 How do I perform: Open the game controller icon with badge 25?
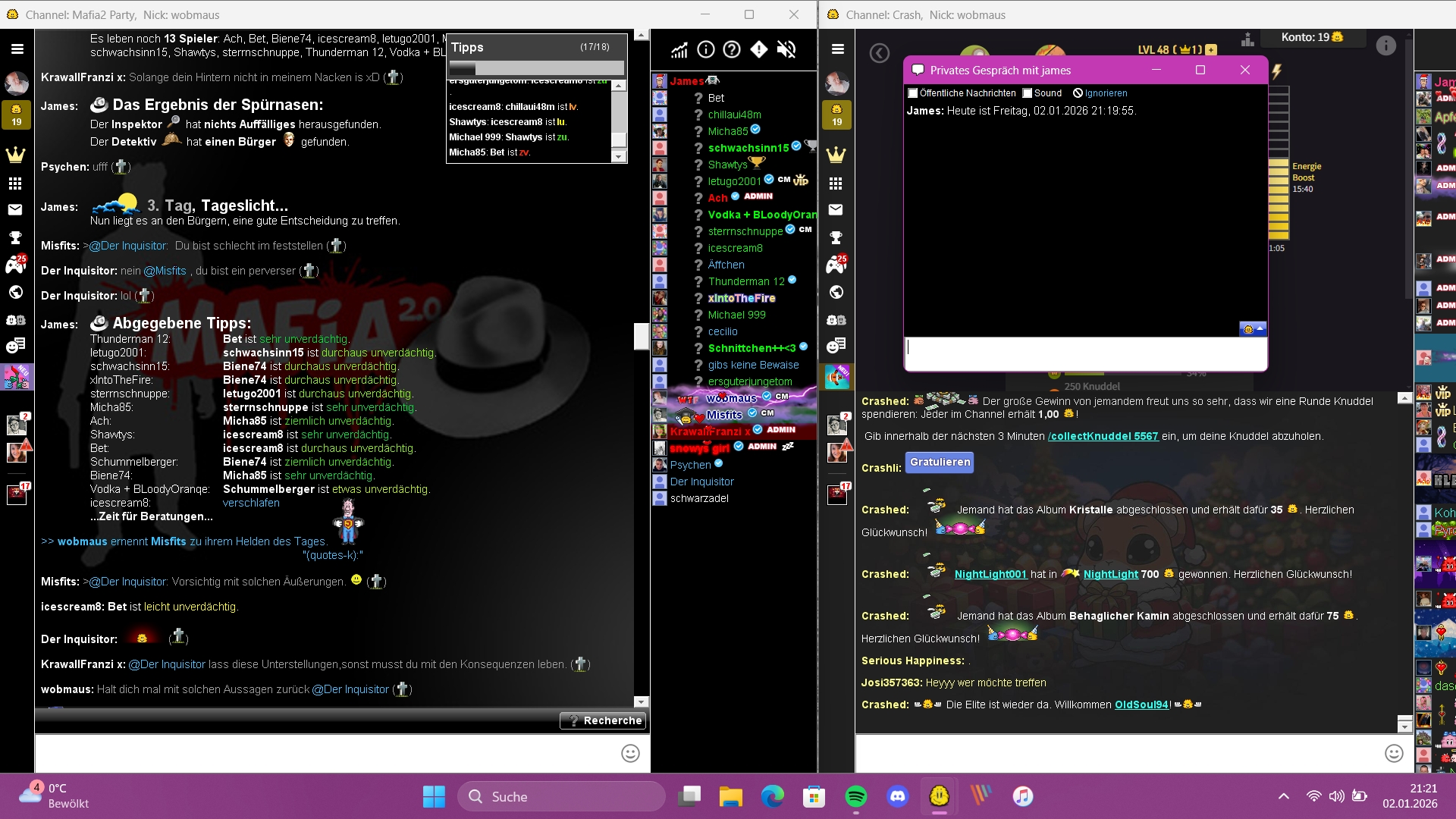coord(16,265)
